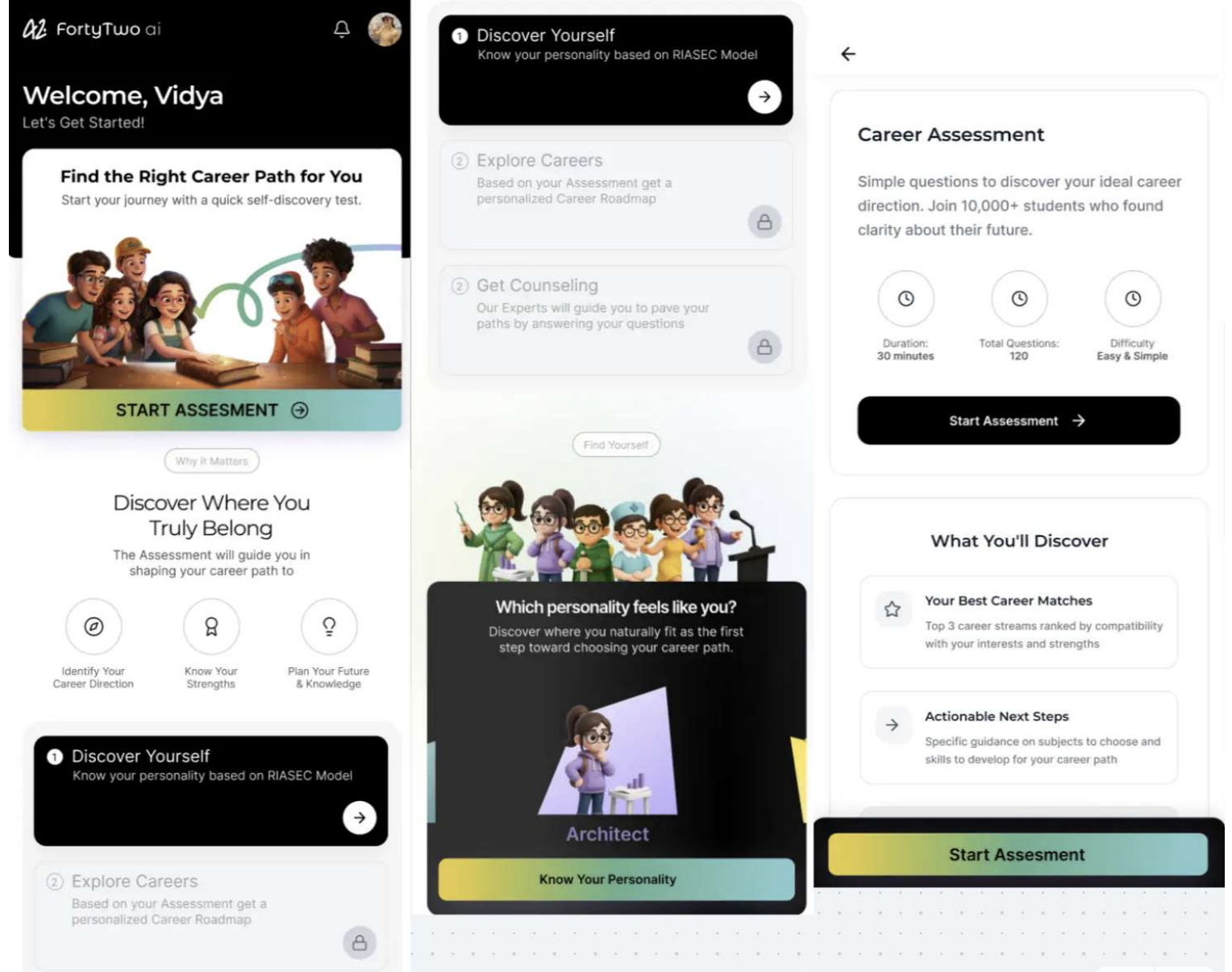Click the Duration clock icon

pyautogui.click(x=905, y=299)
